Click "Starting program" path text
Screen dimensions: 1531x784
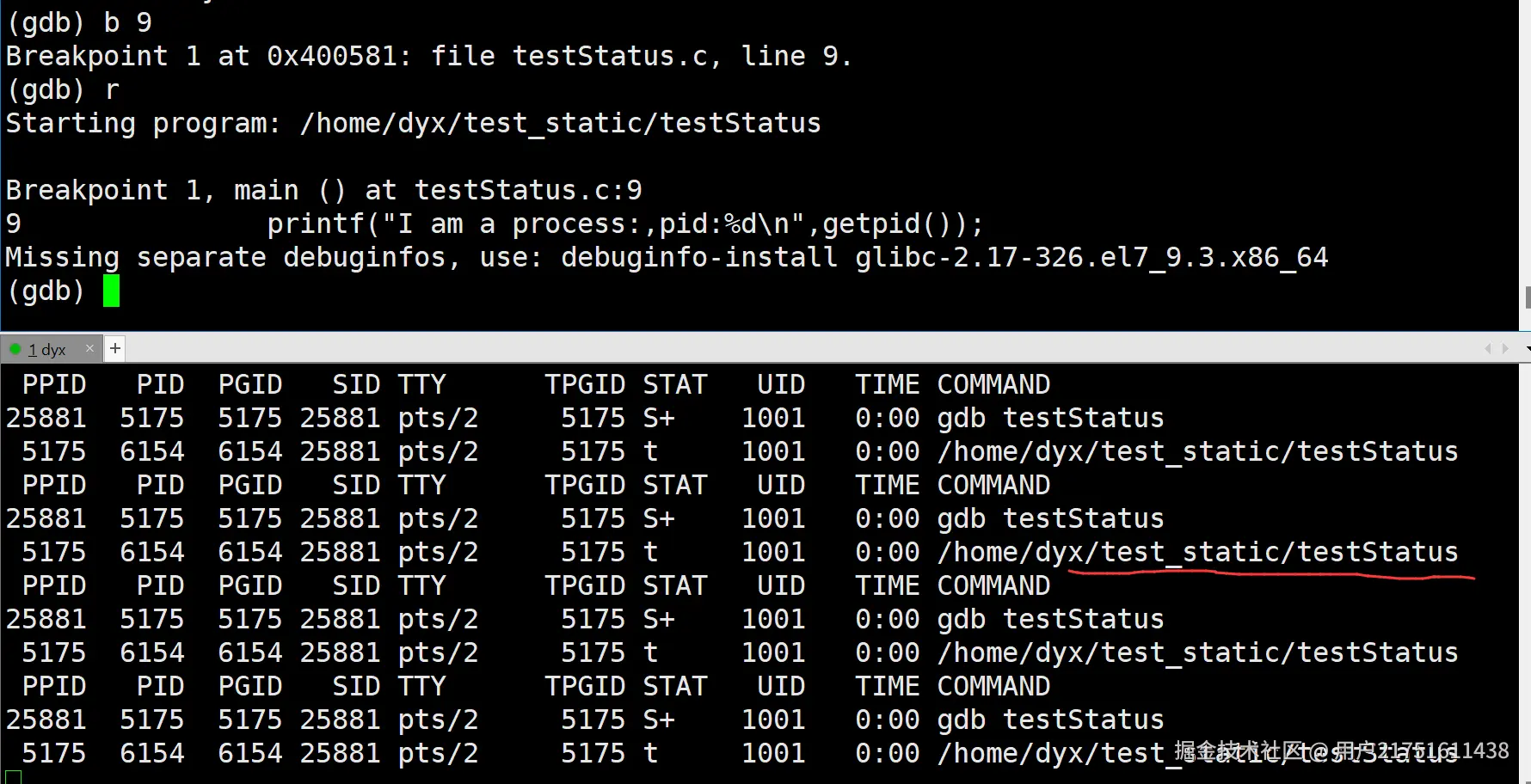(x=560, y=123)
